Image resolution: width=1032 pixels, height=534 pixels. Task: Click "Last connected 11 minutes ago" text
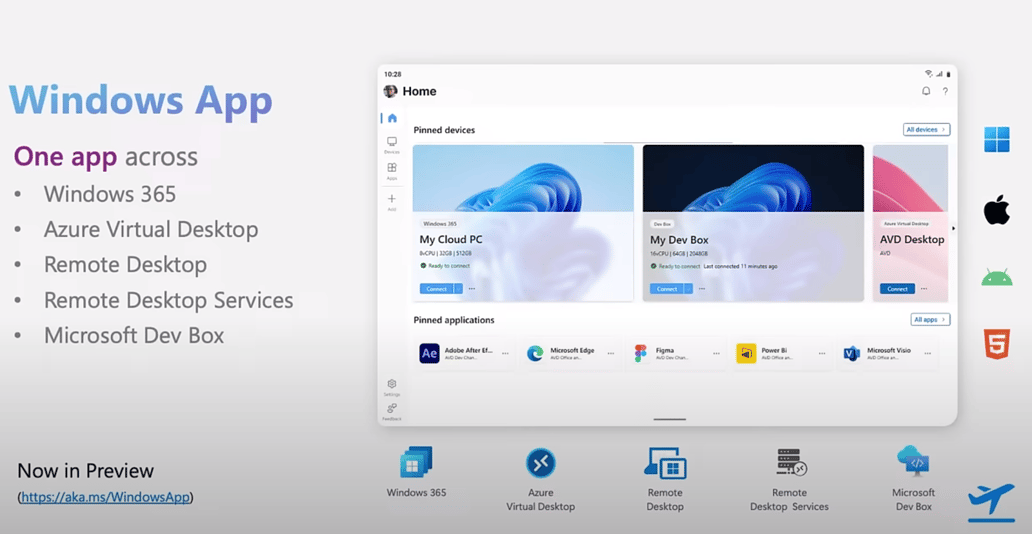(x=740, y=266)
